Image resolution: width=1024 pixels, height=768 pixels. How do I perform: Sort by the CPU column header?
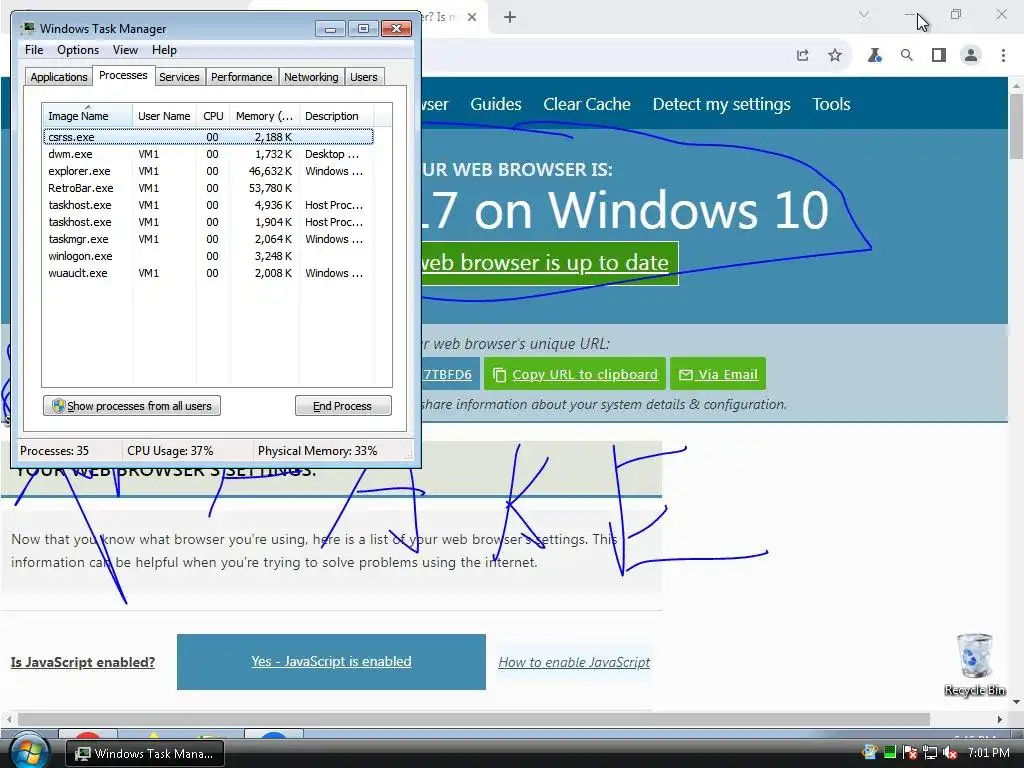point(213,116)
